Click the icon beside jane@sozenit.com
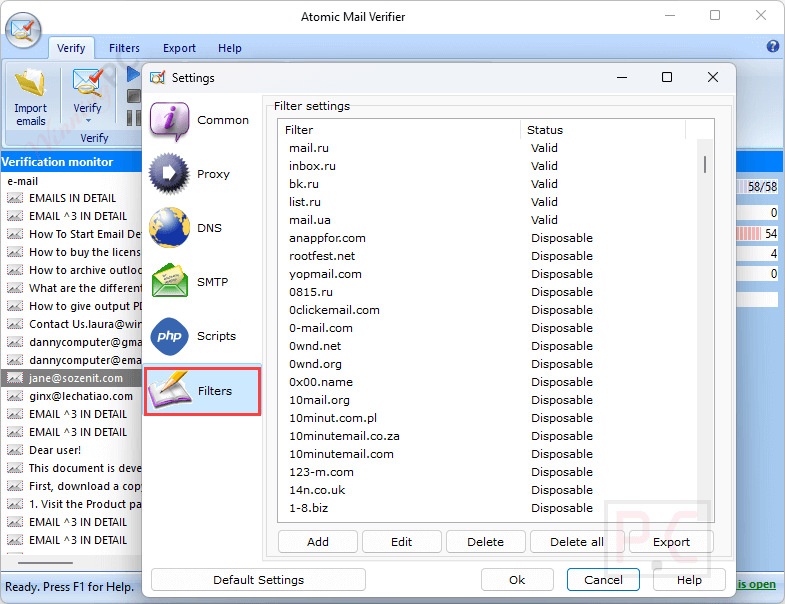Screen dimensions: 785x604 (15, 378)
